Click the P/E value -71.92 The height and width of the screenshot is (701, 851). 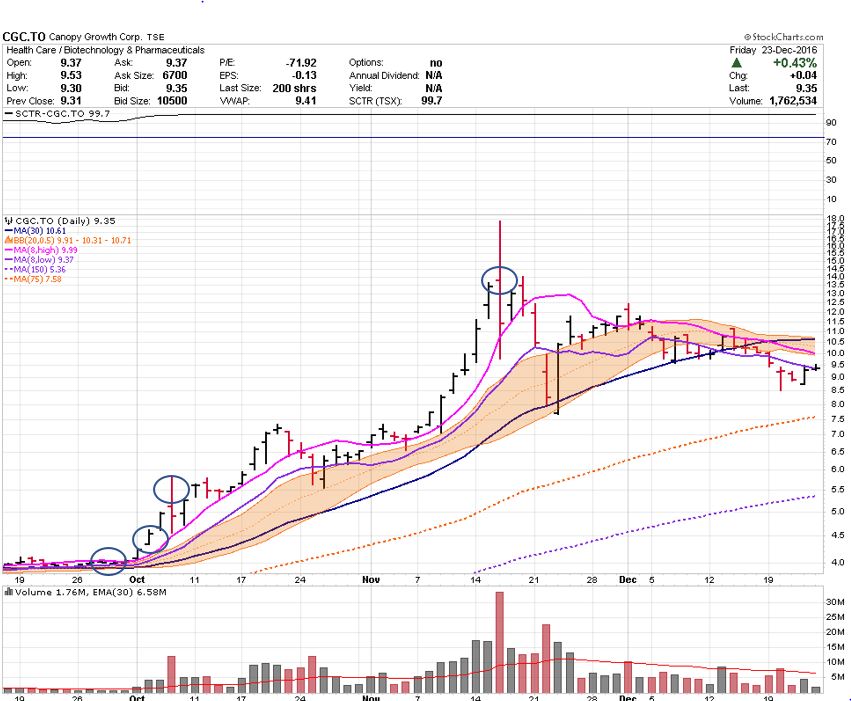301,62
